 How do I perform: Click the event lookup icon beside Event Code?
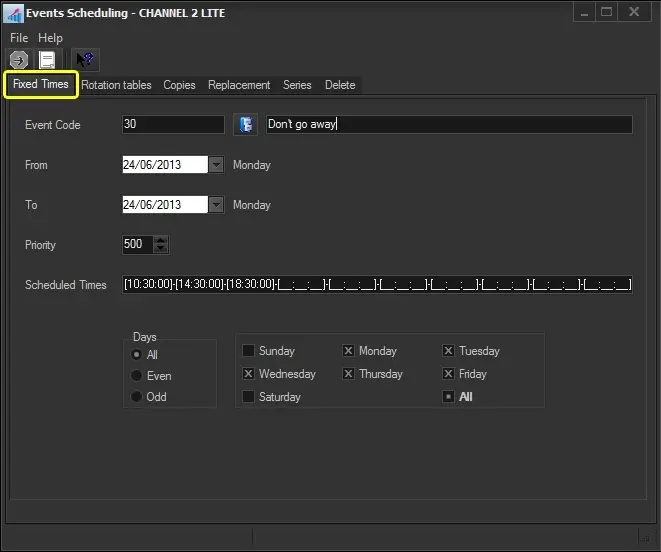(x=245, y=125)
